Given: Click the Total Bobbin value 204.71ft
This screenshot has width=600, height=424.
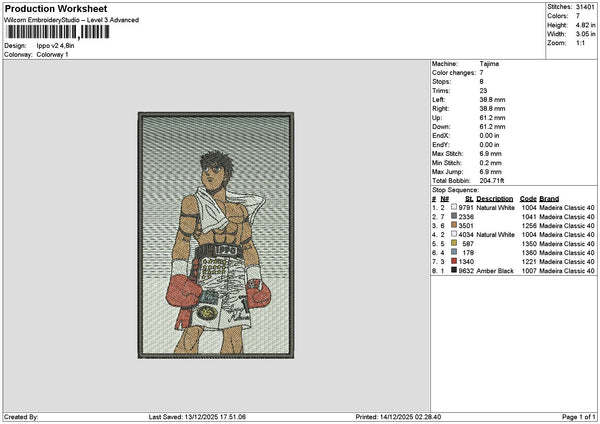Looking at the screenshot, I should 492,181.
